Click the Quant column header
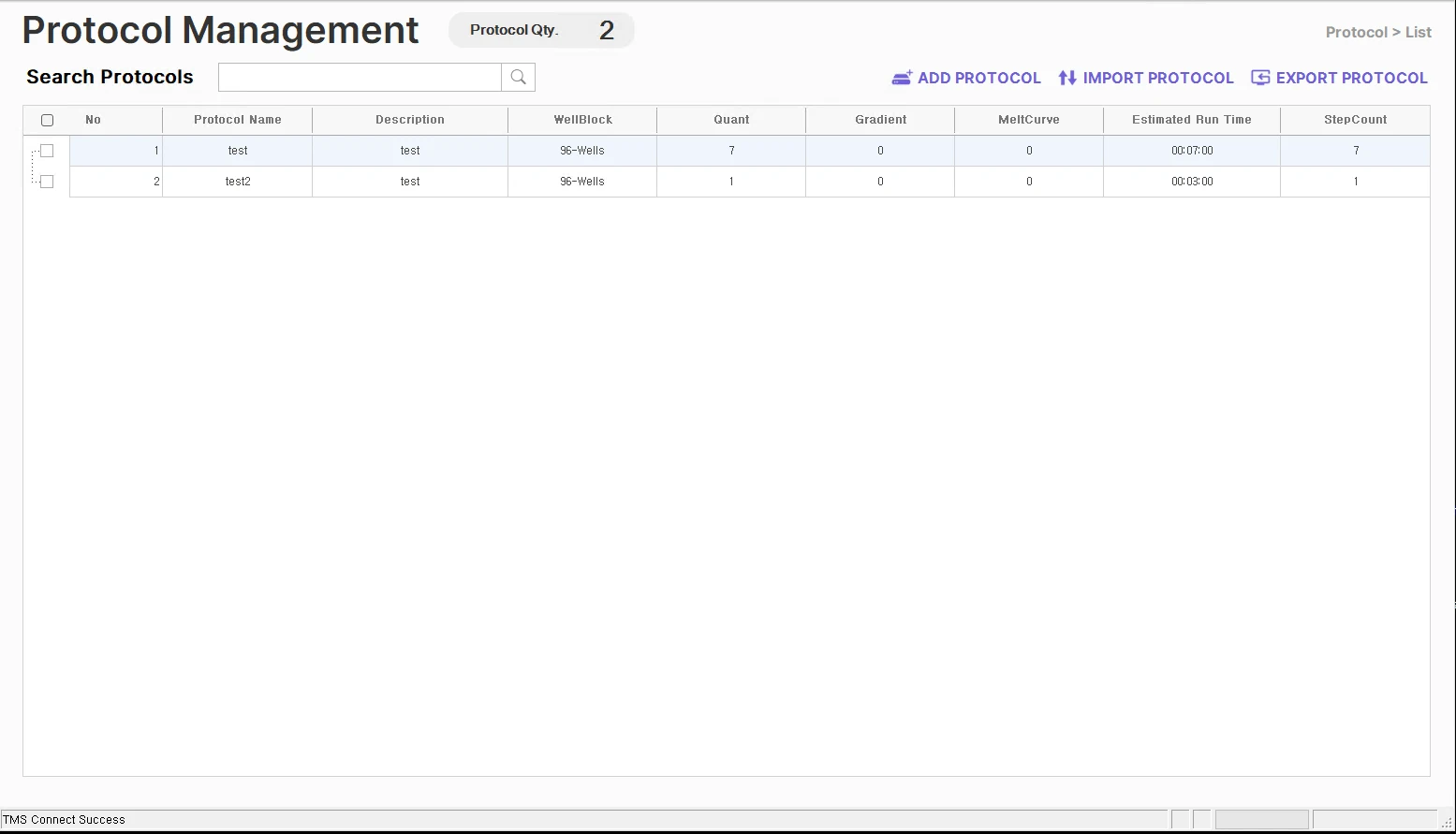Image resolution: width=1456 pixels, height=834 pixels. (x=731, y=120)
